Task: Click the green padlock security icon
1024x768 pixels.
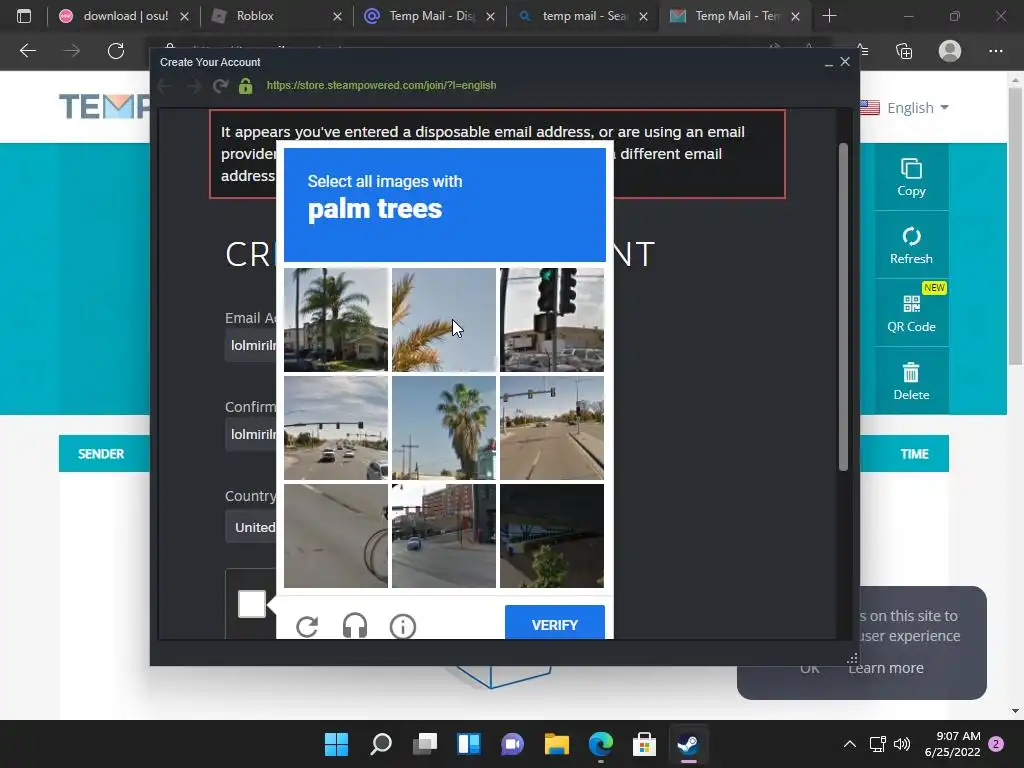Action: click(246, 86)
